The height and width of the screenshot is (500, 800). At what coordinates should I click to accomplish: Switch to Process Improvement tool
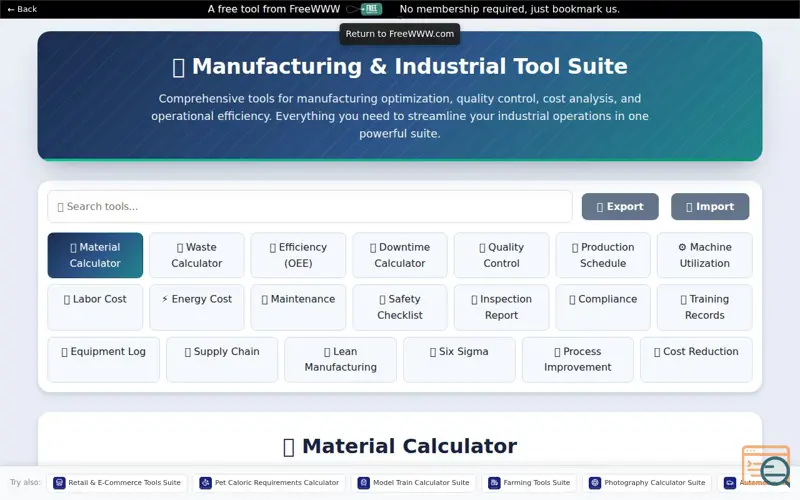578,359
